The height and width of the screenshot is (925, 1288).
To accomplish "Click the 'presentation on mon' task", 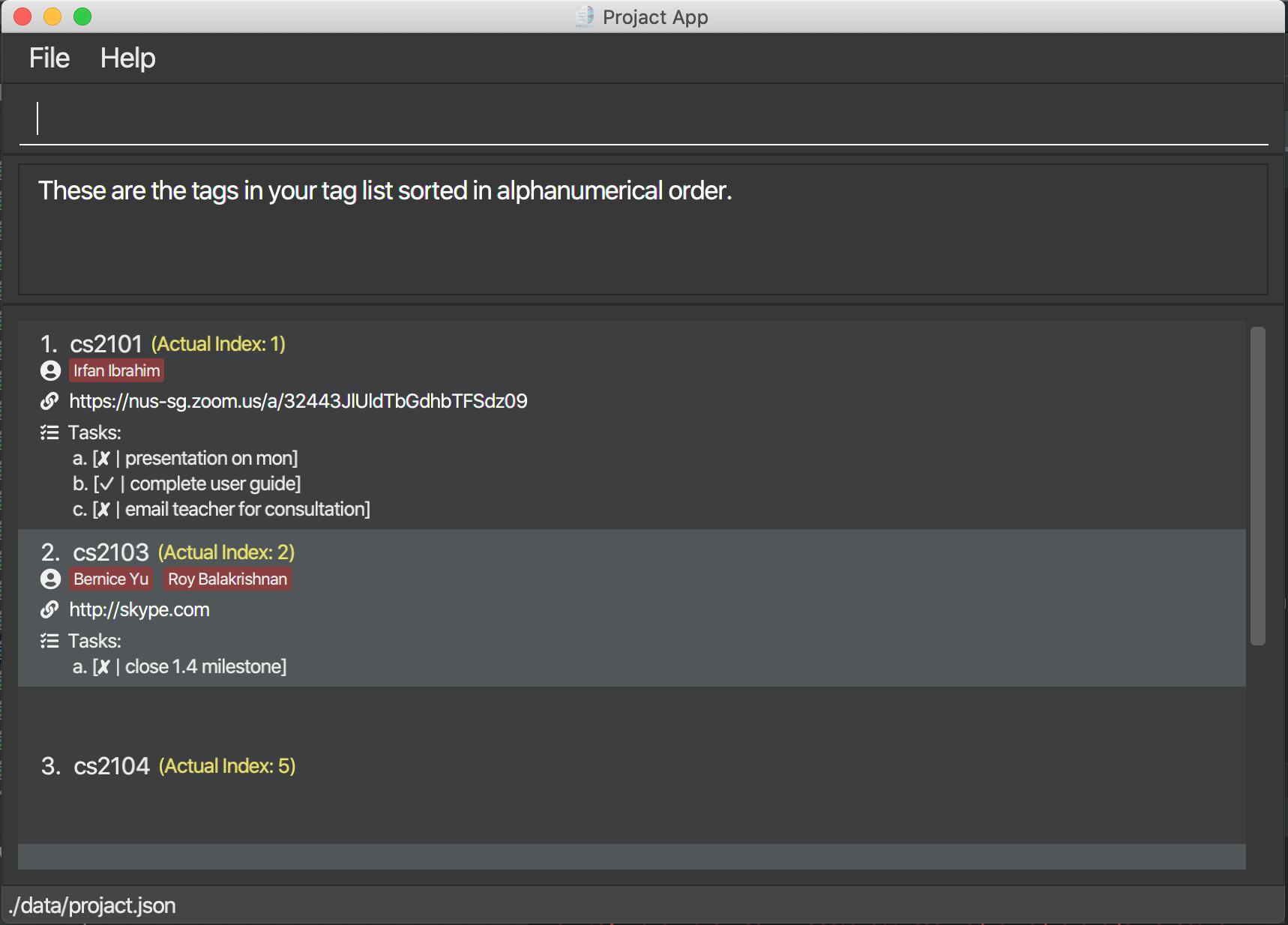I will [x=185, y=458].
